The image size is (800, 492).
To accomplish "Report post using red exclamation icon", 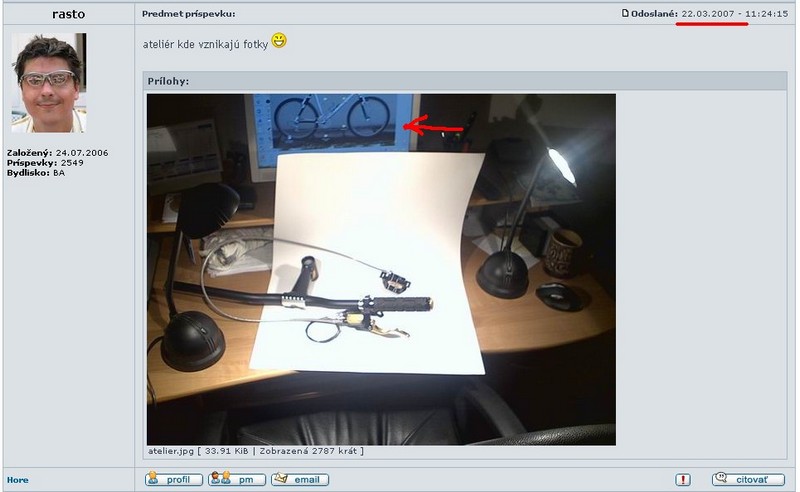I will click(x=683, y=480).
